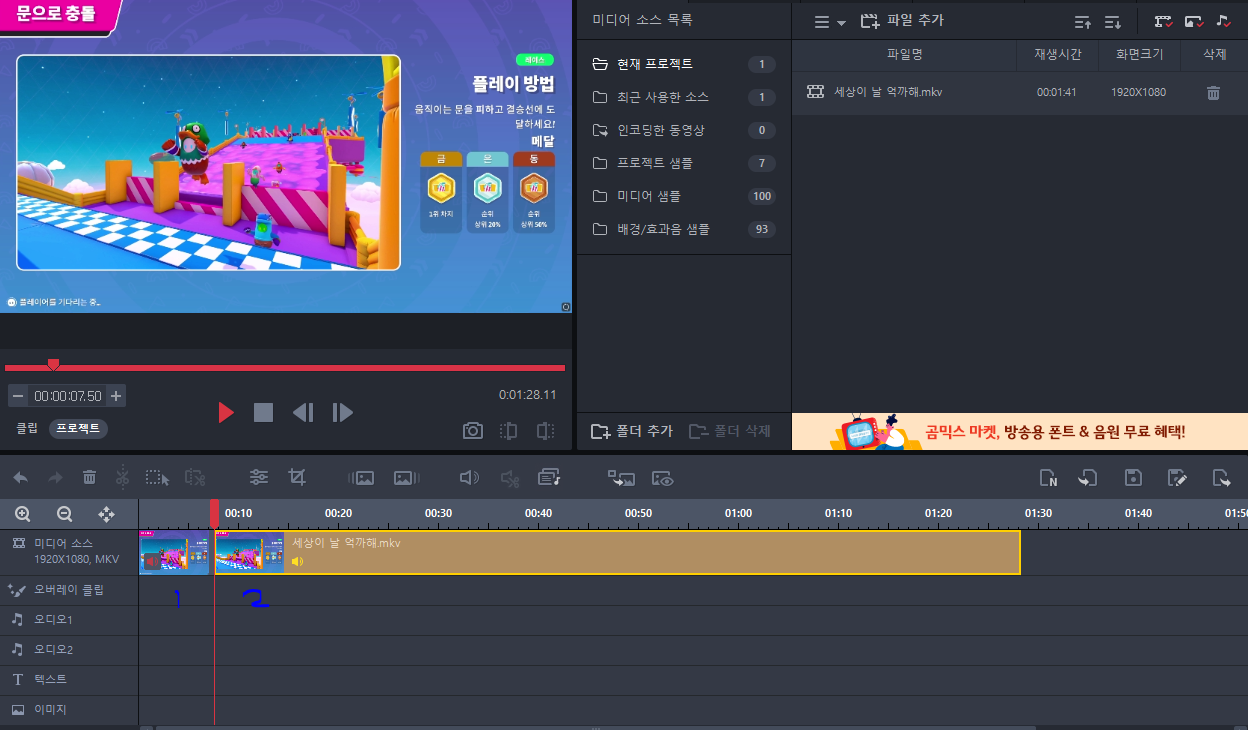Decrease timecode with the minus button
The width and height of the screenshot is (1248, 730).
17,396
